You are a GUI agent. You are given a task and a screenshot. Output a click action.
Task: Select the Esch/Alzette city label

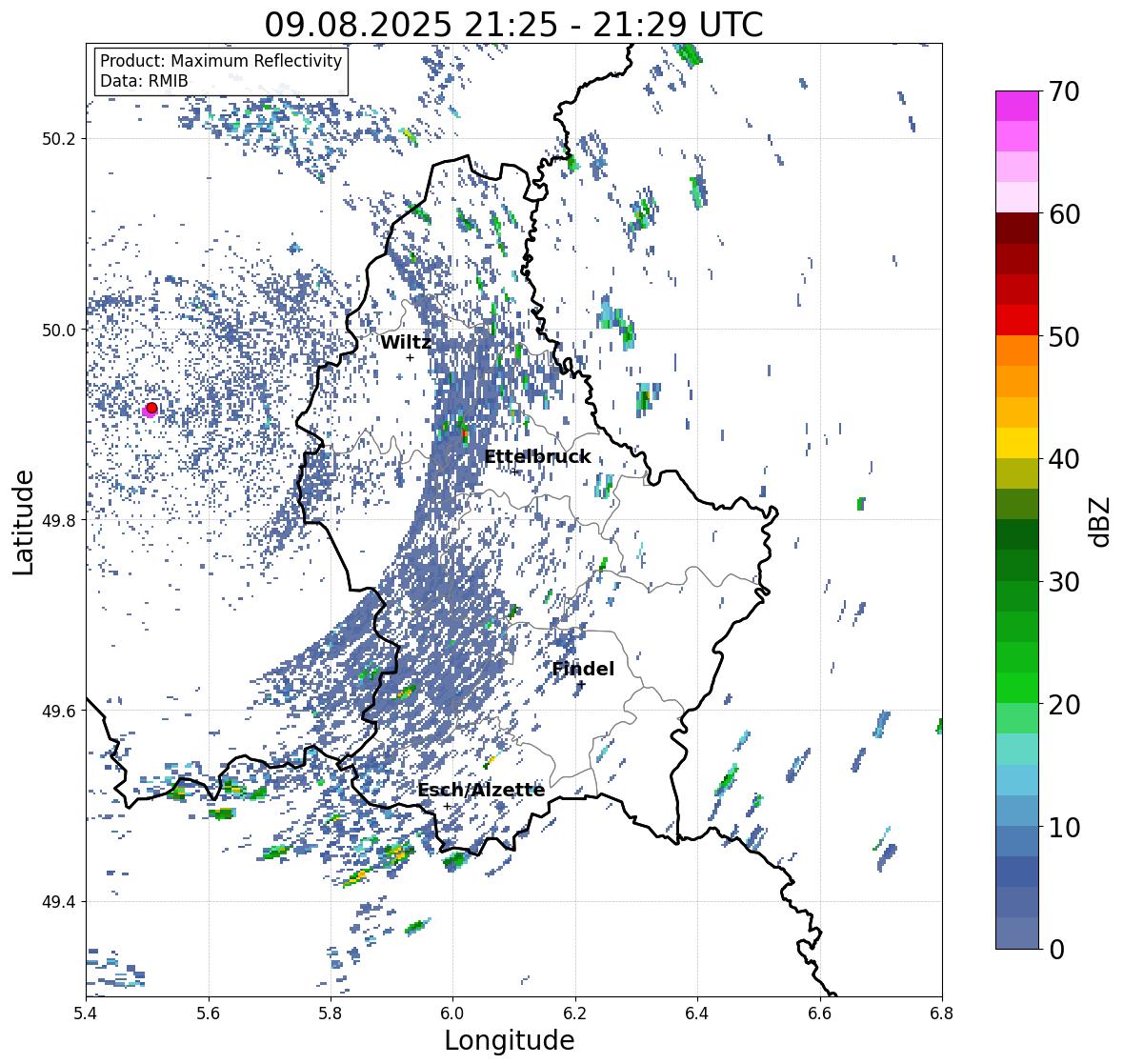tap(481, 790)
